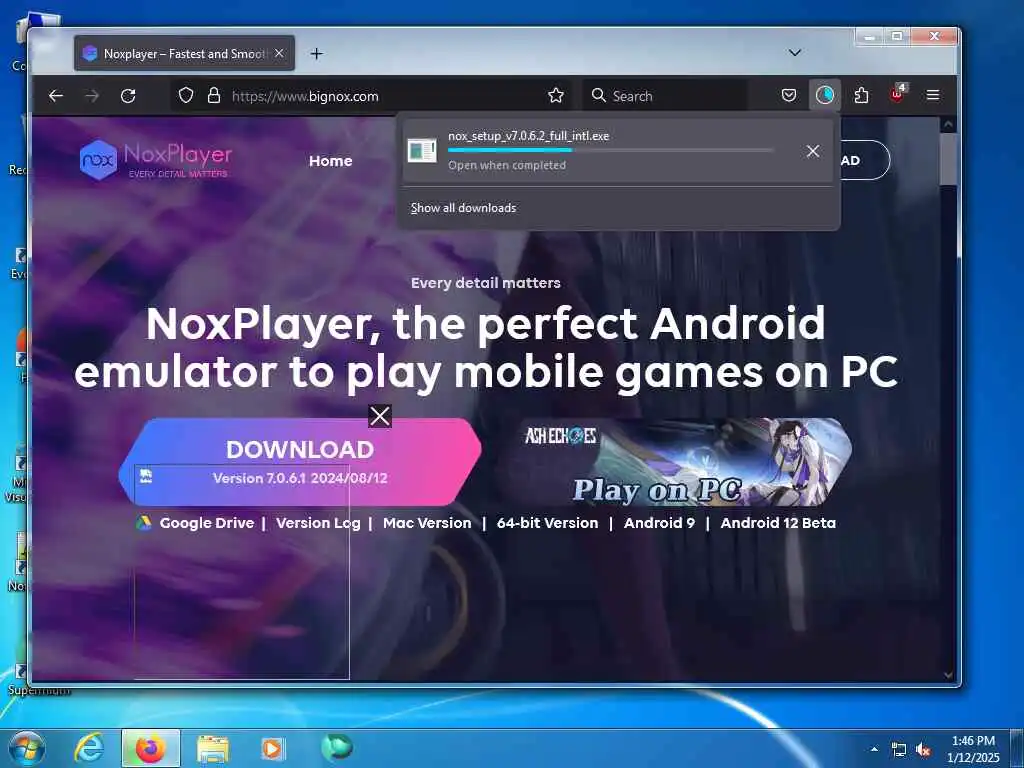The height and width of the screenshot is (768, 1024).
Task: Open the muted volume tray icon
Action: click(923, 750)
